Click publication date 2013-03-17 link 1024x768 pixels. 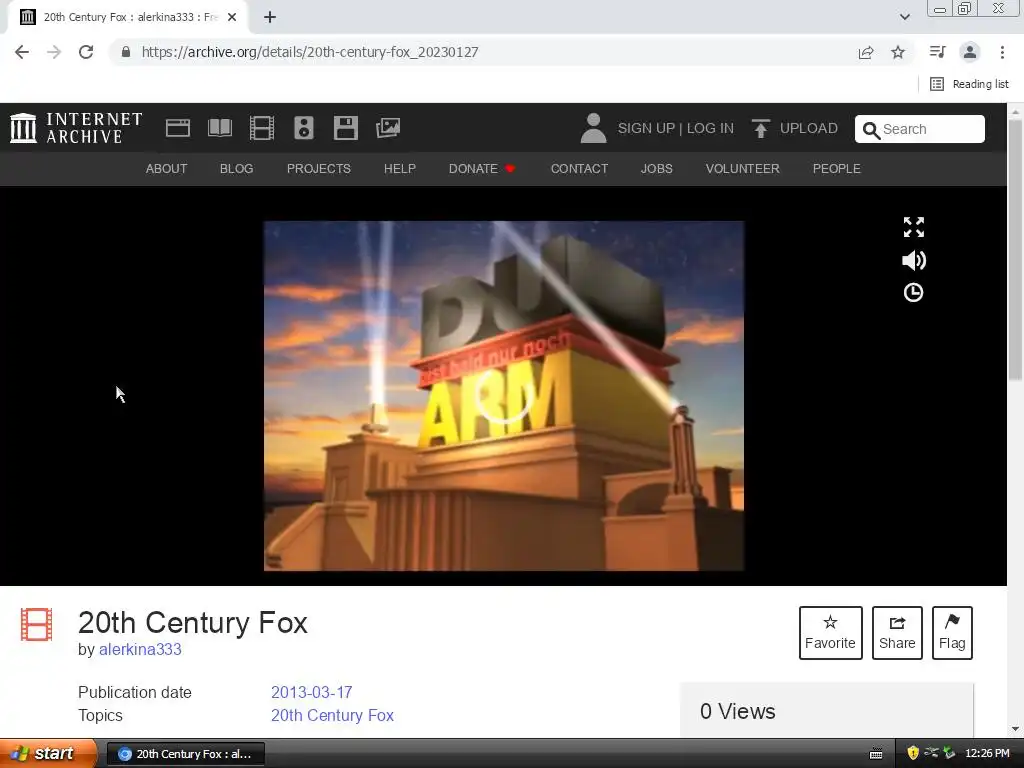pos(312,692)
